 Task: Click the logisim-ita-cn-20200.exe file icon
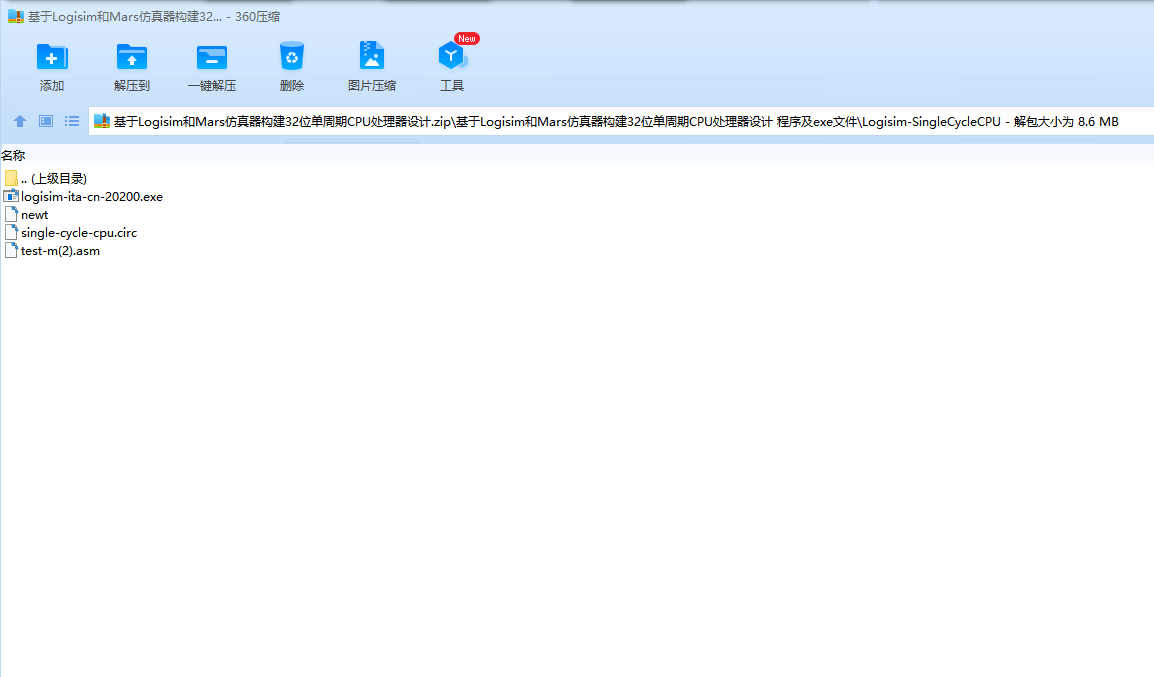10,196
